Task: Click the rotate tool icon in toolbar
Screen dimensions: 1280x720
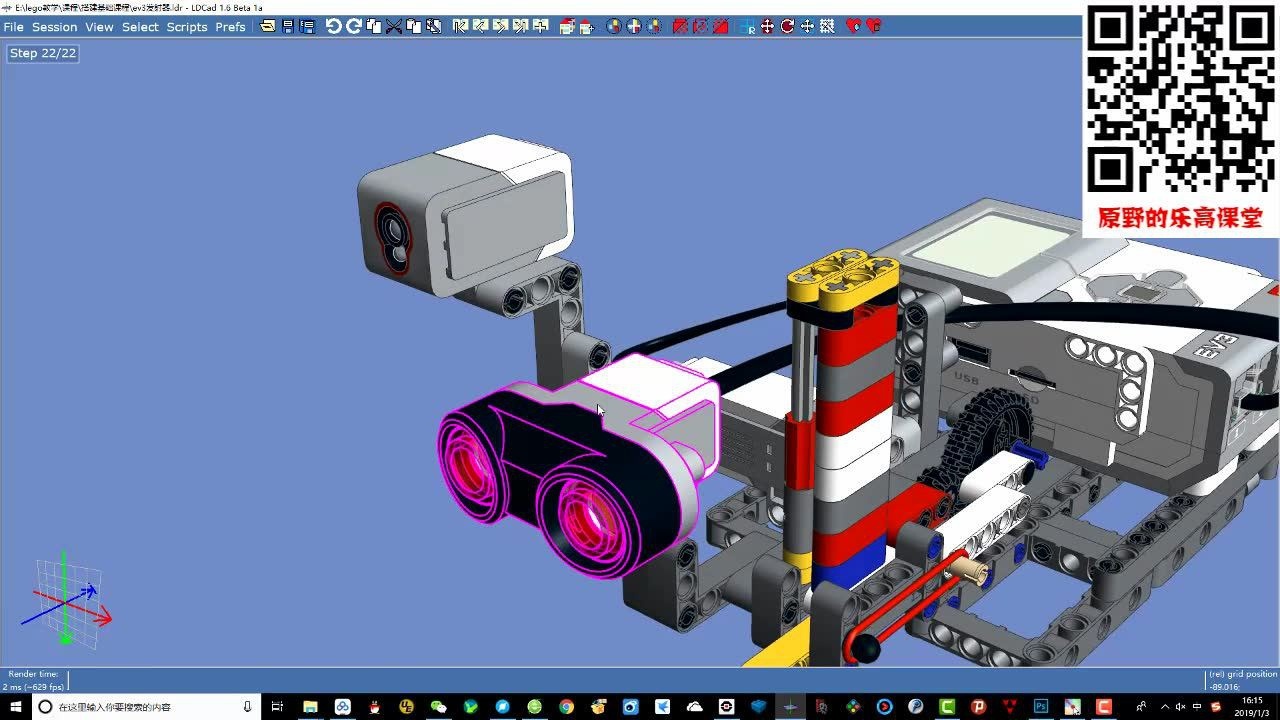Action: [787, 27]
